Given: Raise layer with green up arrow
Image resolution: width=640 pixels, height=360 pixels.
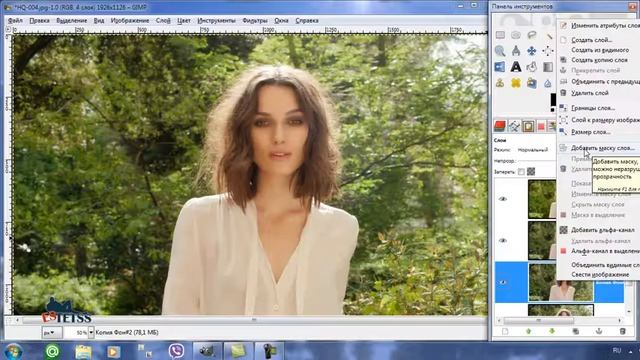Looking at the screenshot, I should pyautogui.click(x=529, y=331).
